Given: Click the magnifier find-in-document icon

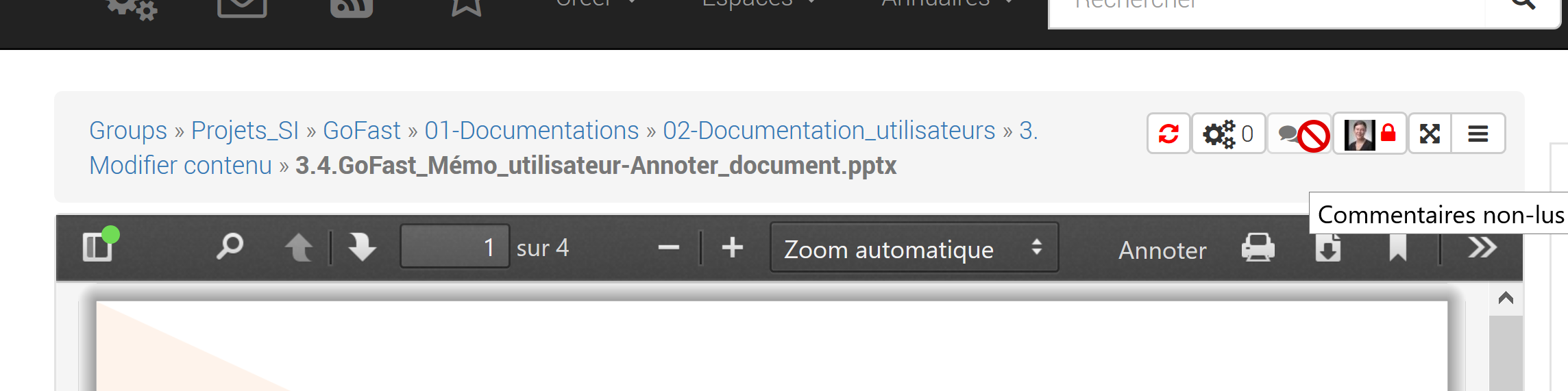Looking at the screenshot, I should [230, 247].
